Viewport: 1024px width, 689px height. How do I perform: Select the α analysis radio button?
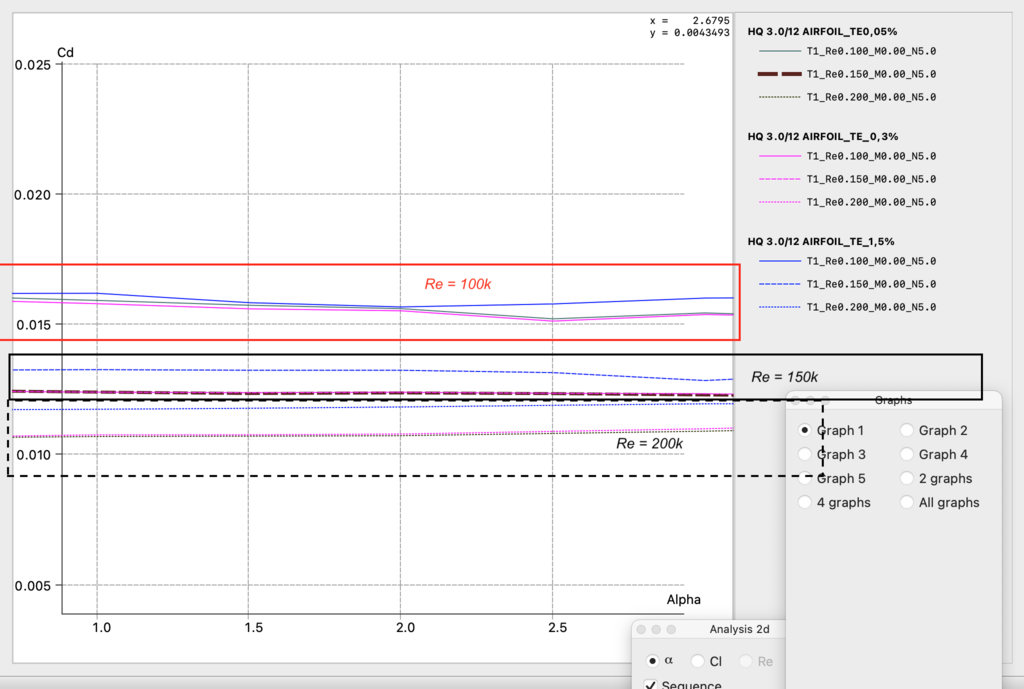[653, 661]
